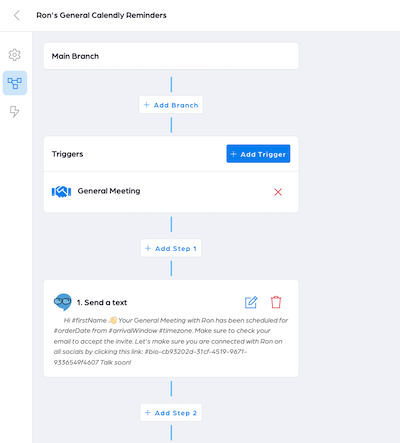Click the Add Trigger button
The width and height of the screenshot is (400, 443).
click(258, 154)
